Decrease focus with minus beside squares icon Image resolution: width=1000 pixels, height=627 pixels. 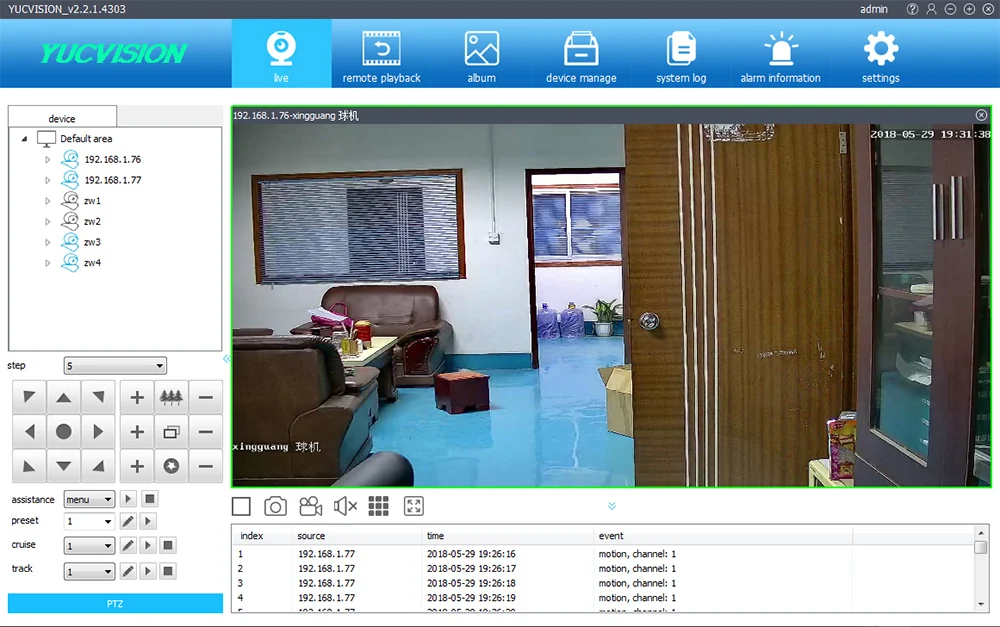pyautogui.click(x=205, y=431)
